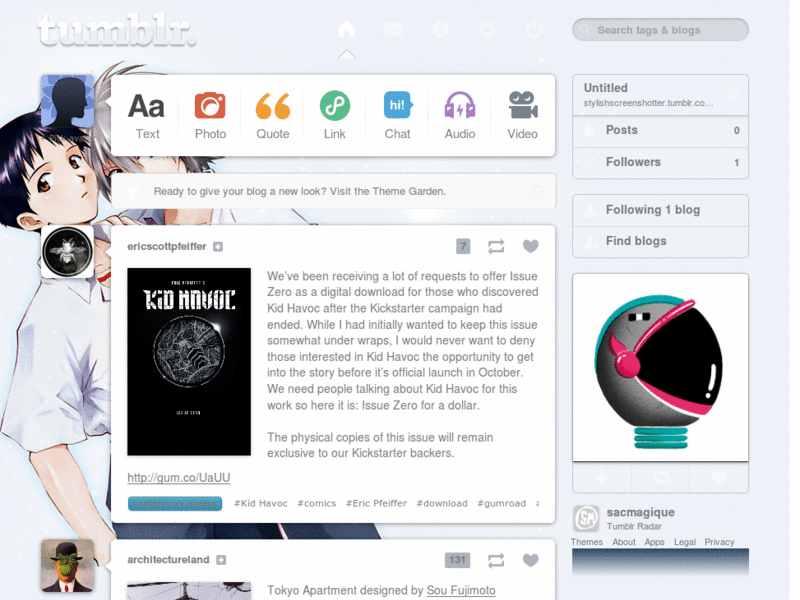Screen dimensions: 800x600
Task: Open the ericscottpfeiffer blog name link
Action: point(166,246)
